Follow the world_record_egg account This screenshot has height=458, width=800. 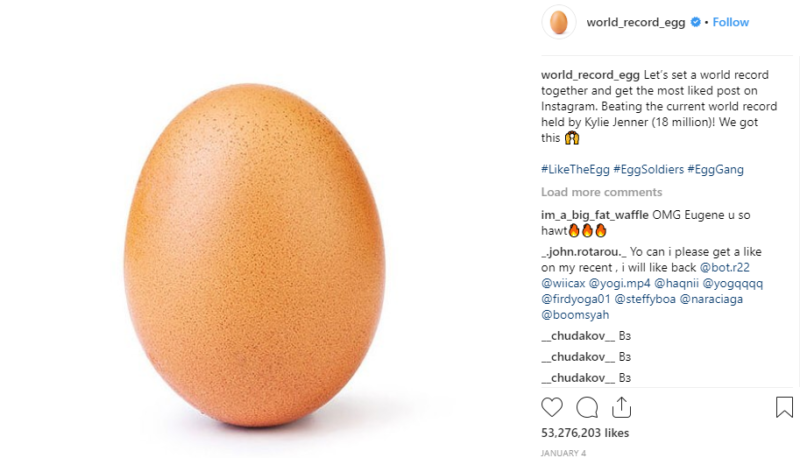coord(731,22)
